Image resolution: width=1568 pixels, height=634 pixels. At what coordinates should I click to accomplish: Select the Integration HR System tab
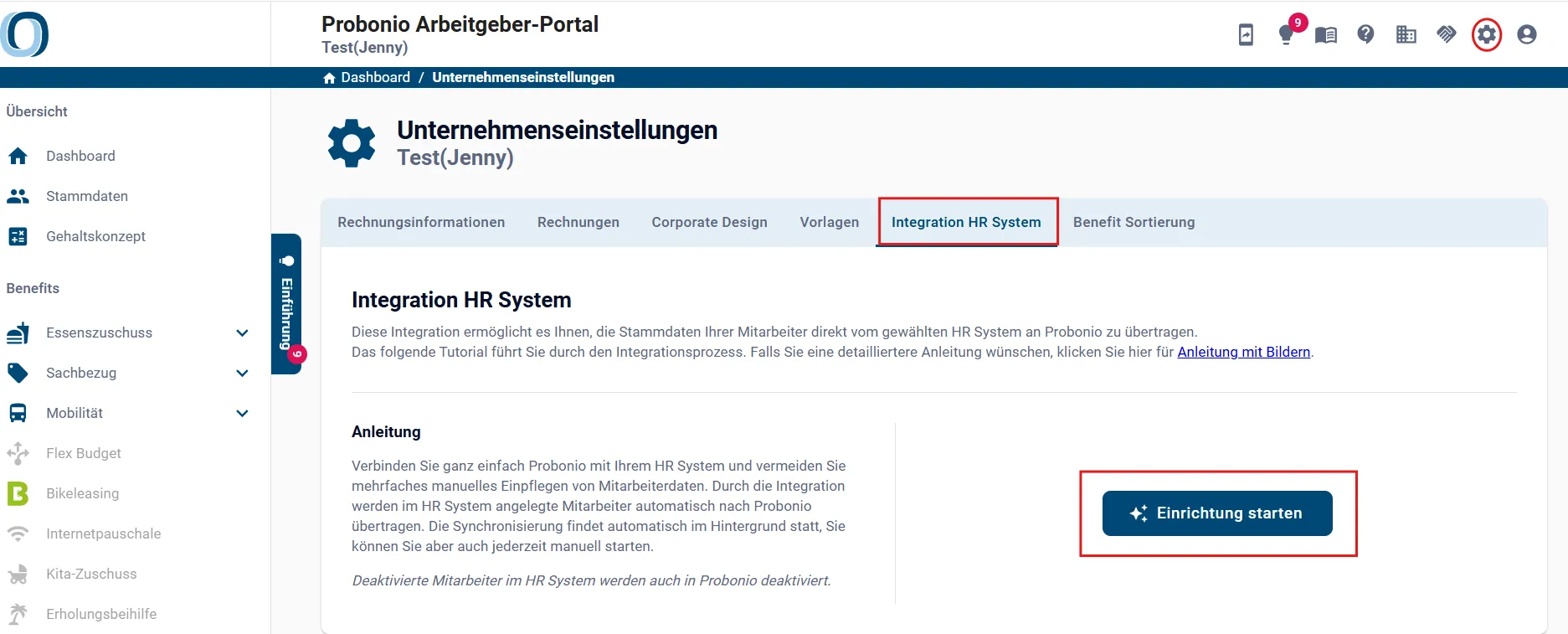[966, 222]
